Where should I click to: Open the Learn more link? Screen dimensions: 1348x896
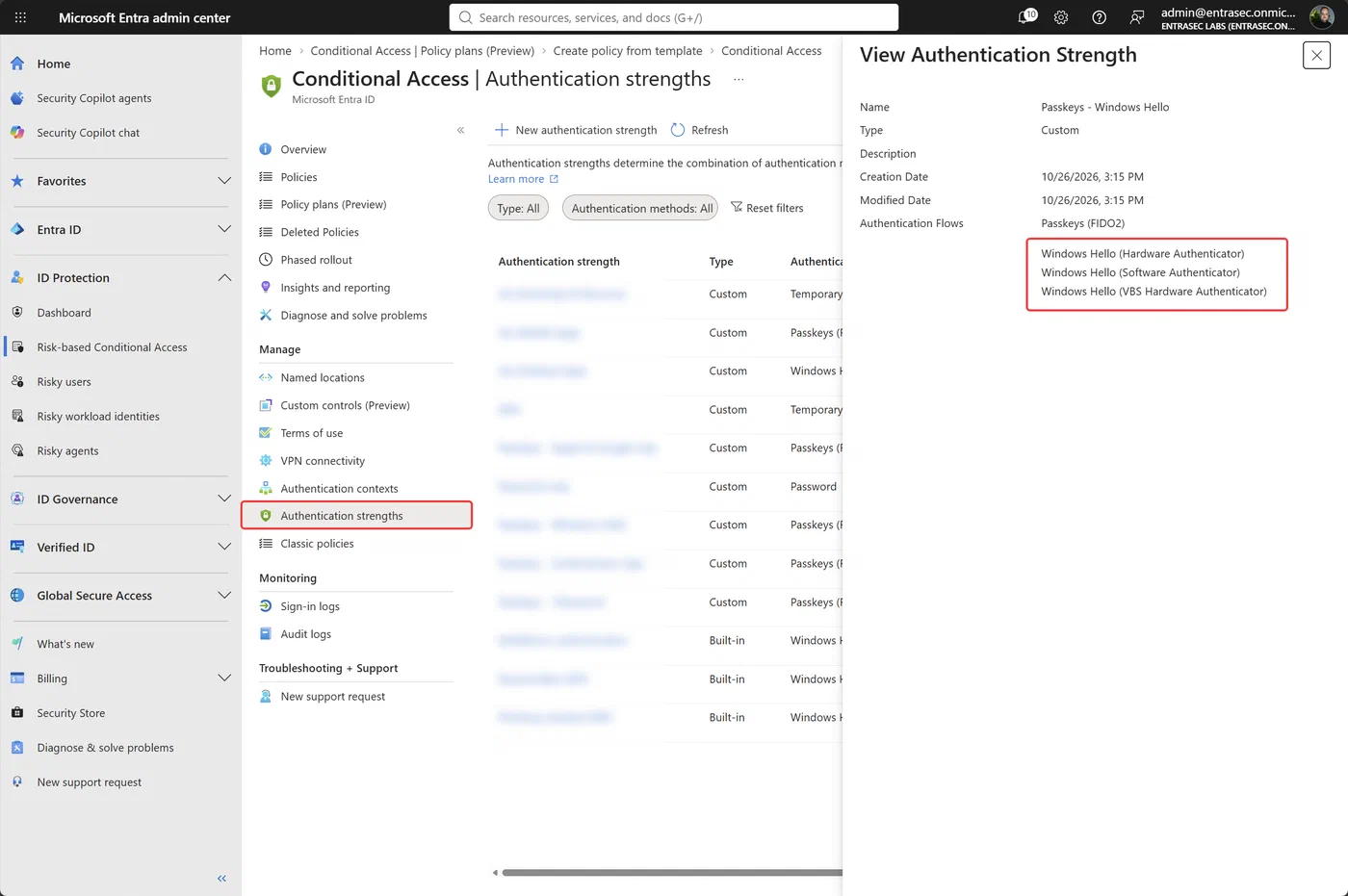tap(523, 179)
